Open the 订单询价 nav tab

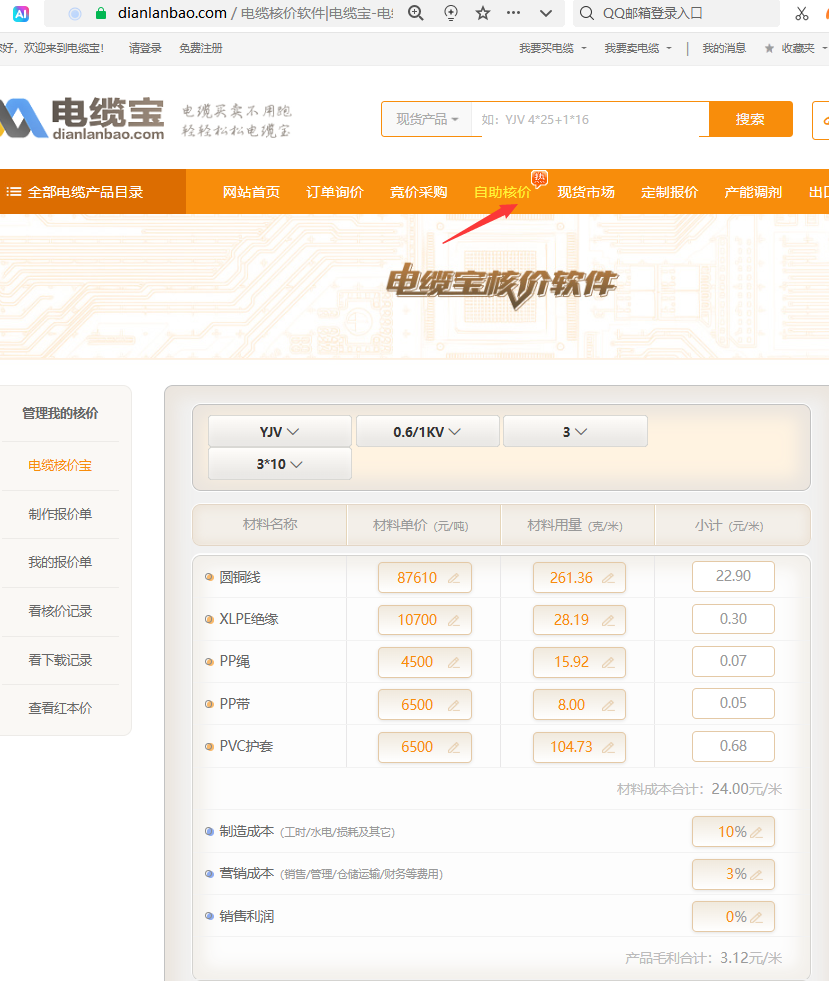pos(335,192)
